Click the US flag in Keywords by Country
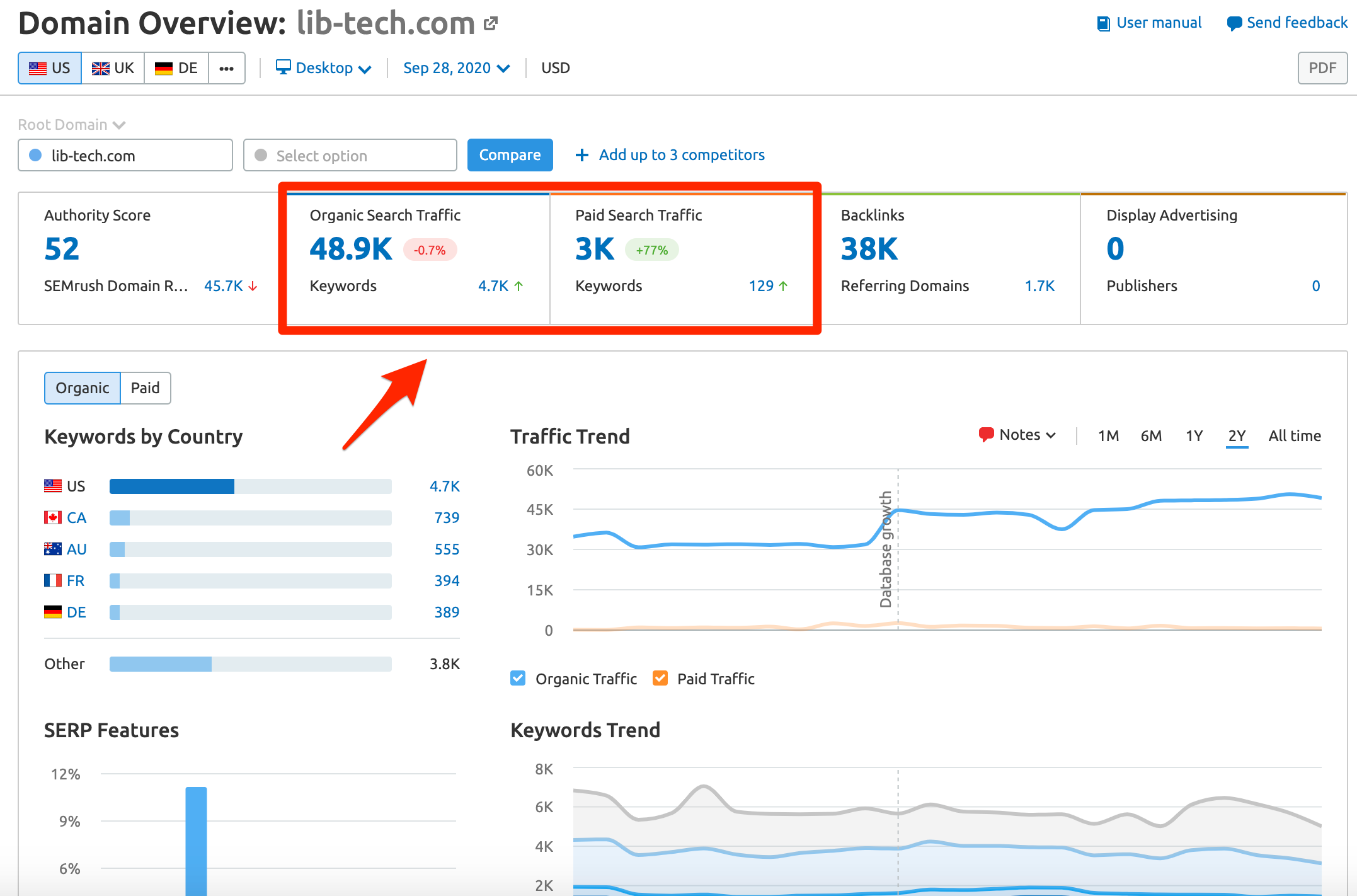The height and width of the screenshot is (896, 1357). tap(53, 486)
